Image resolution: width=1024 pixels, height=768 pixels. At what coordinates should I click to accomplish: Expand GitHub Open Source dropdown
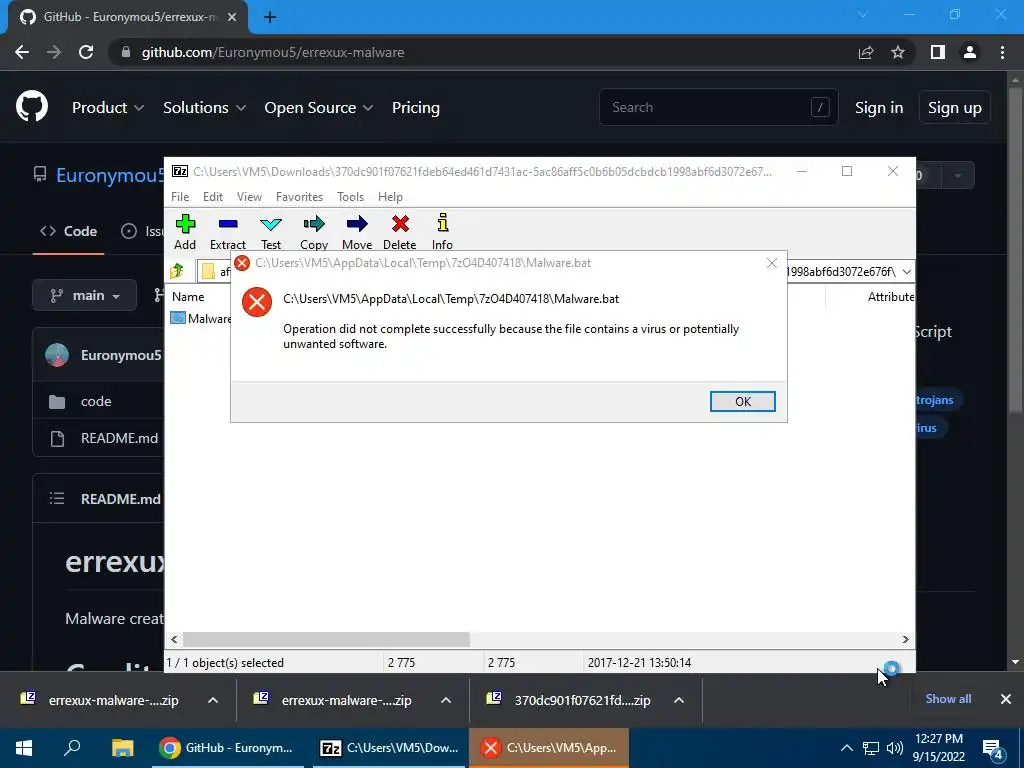(318, 108)
